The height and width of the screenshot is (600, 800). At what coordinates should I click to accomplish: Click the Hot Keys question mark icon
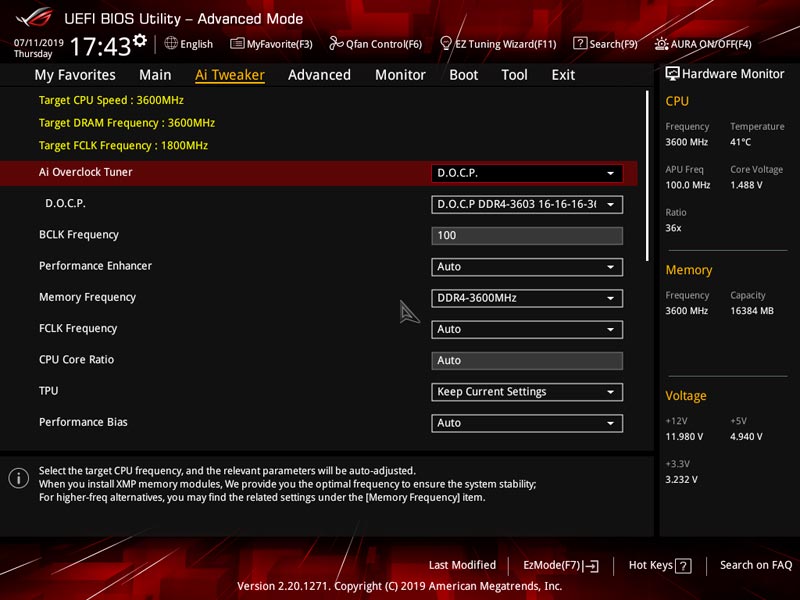(683, 566)
